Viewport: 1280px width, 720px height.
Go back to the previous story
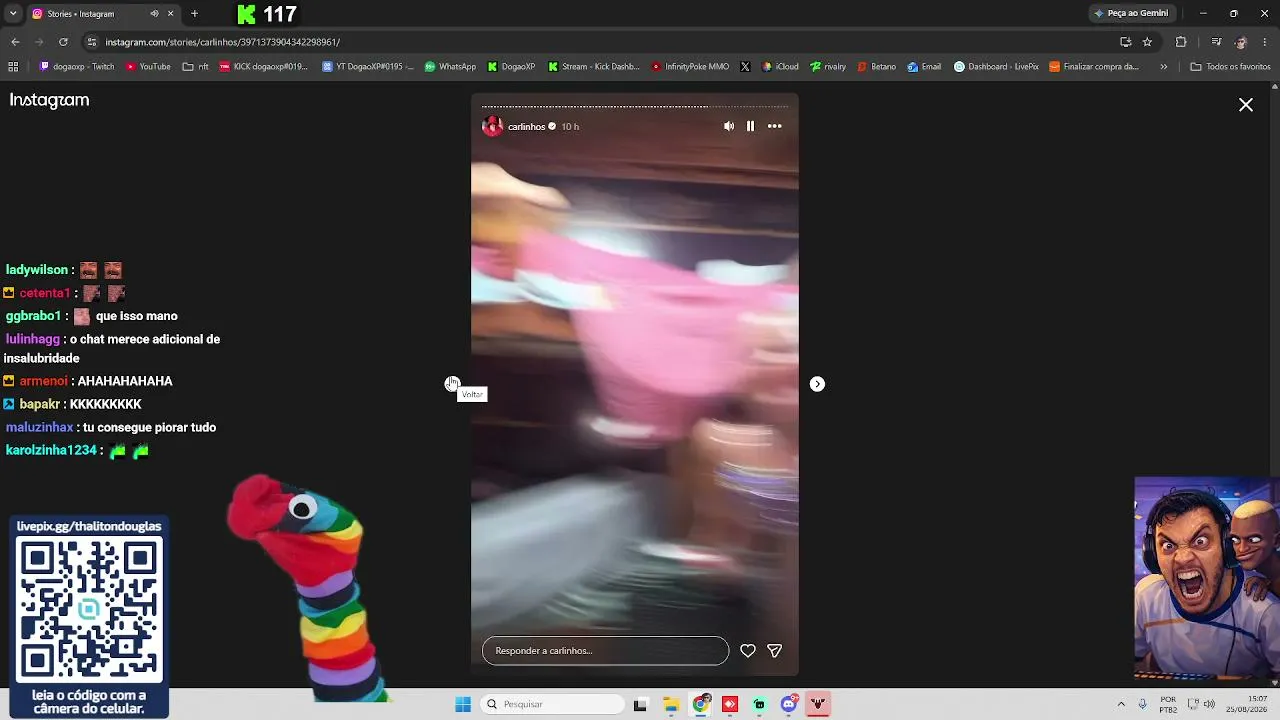point(452,384)
